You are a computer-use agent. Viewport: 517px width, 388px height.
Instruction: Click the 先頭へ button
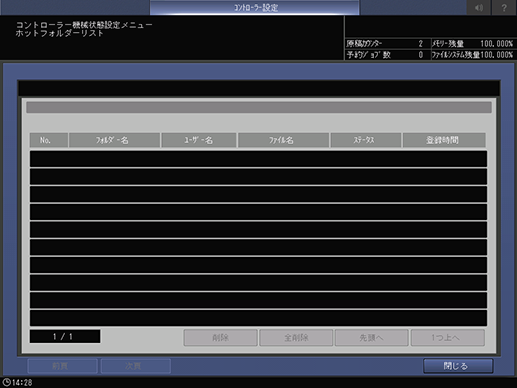click(372, 338)
